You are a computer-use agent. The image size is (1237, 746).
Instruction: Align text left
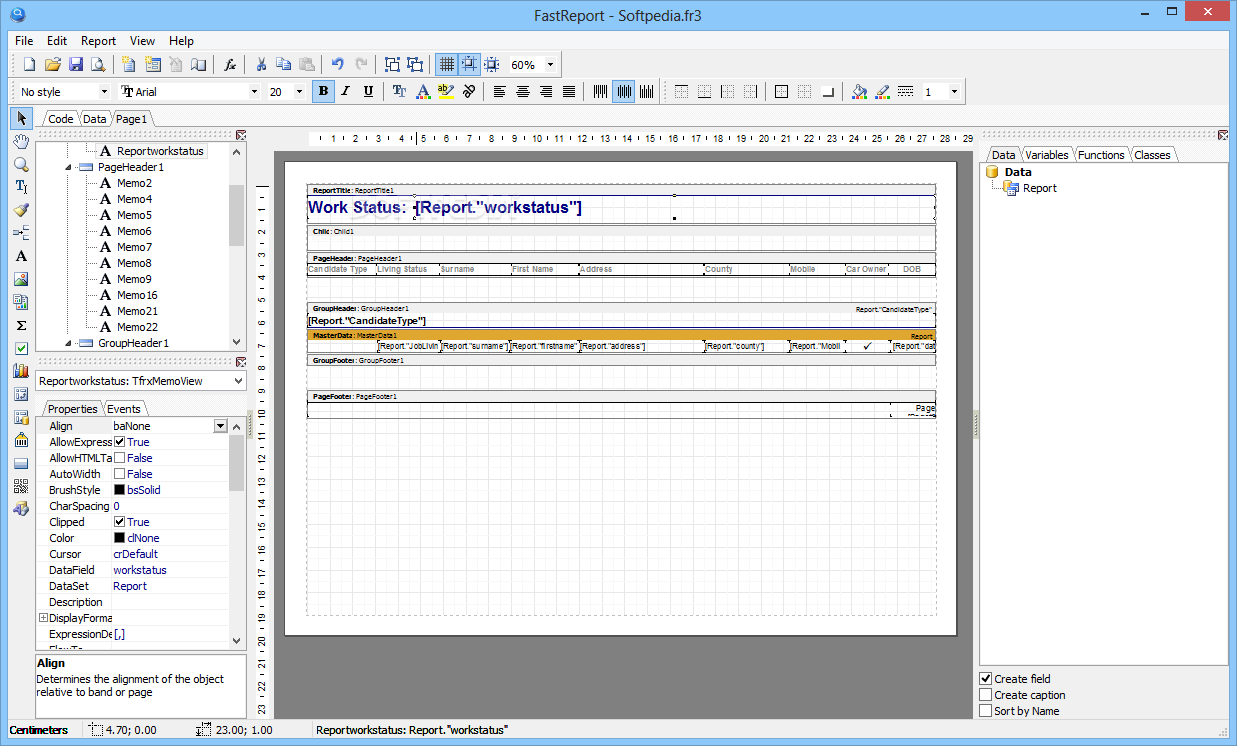coord(500,92)
